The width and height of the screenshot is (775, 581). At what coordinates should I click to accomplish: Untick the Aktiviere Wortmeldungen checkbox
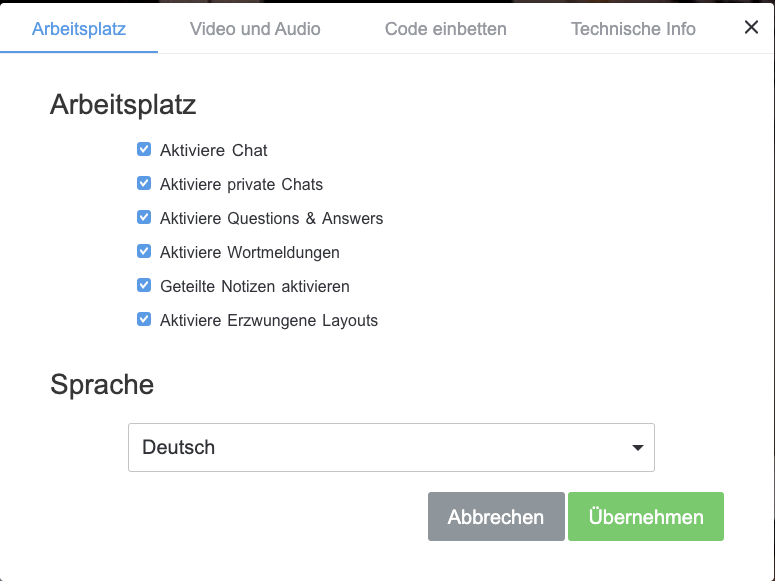(x=144, y=252)
